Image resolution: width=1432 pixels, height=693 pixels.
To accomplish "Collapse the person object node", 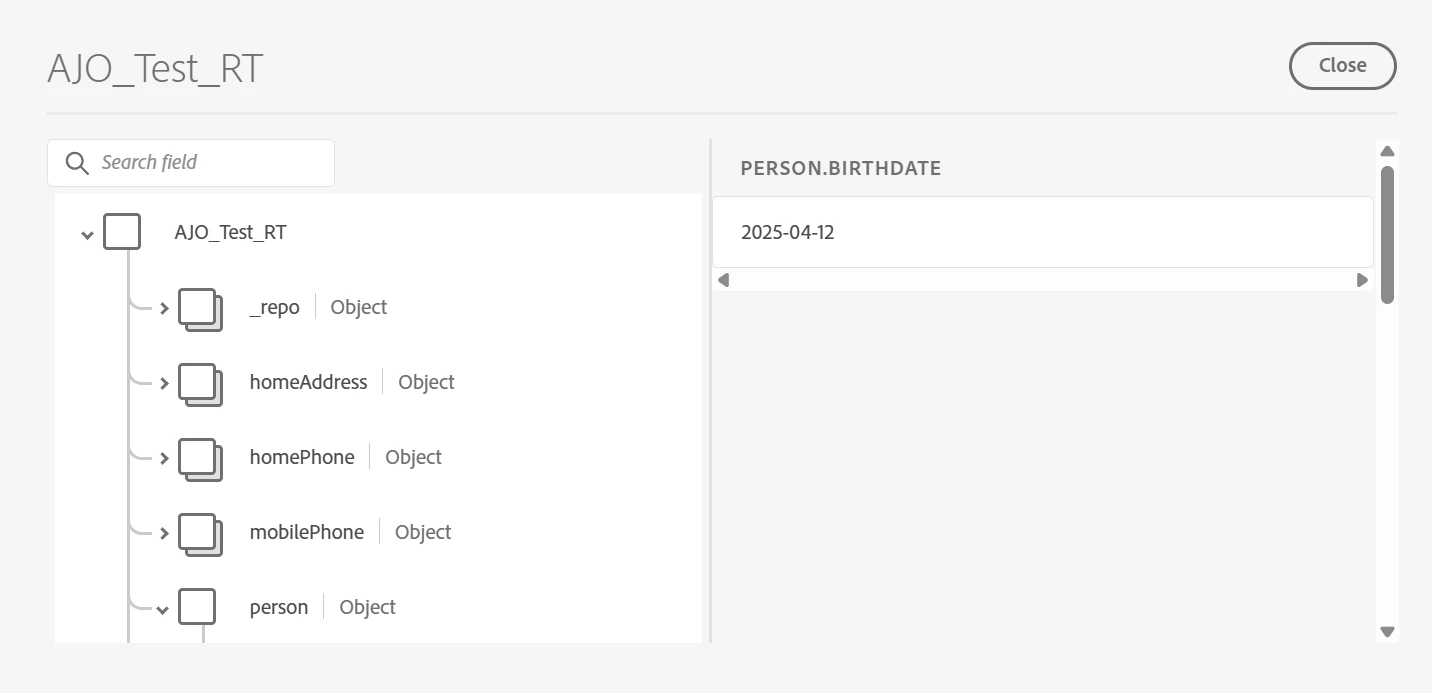I will click(163, 609).
